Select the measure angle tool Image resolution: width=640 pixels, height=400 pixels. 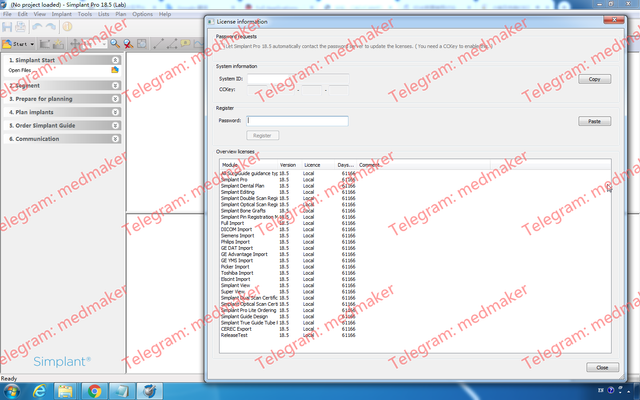[x=172, y=44]
